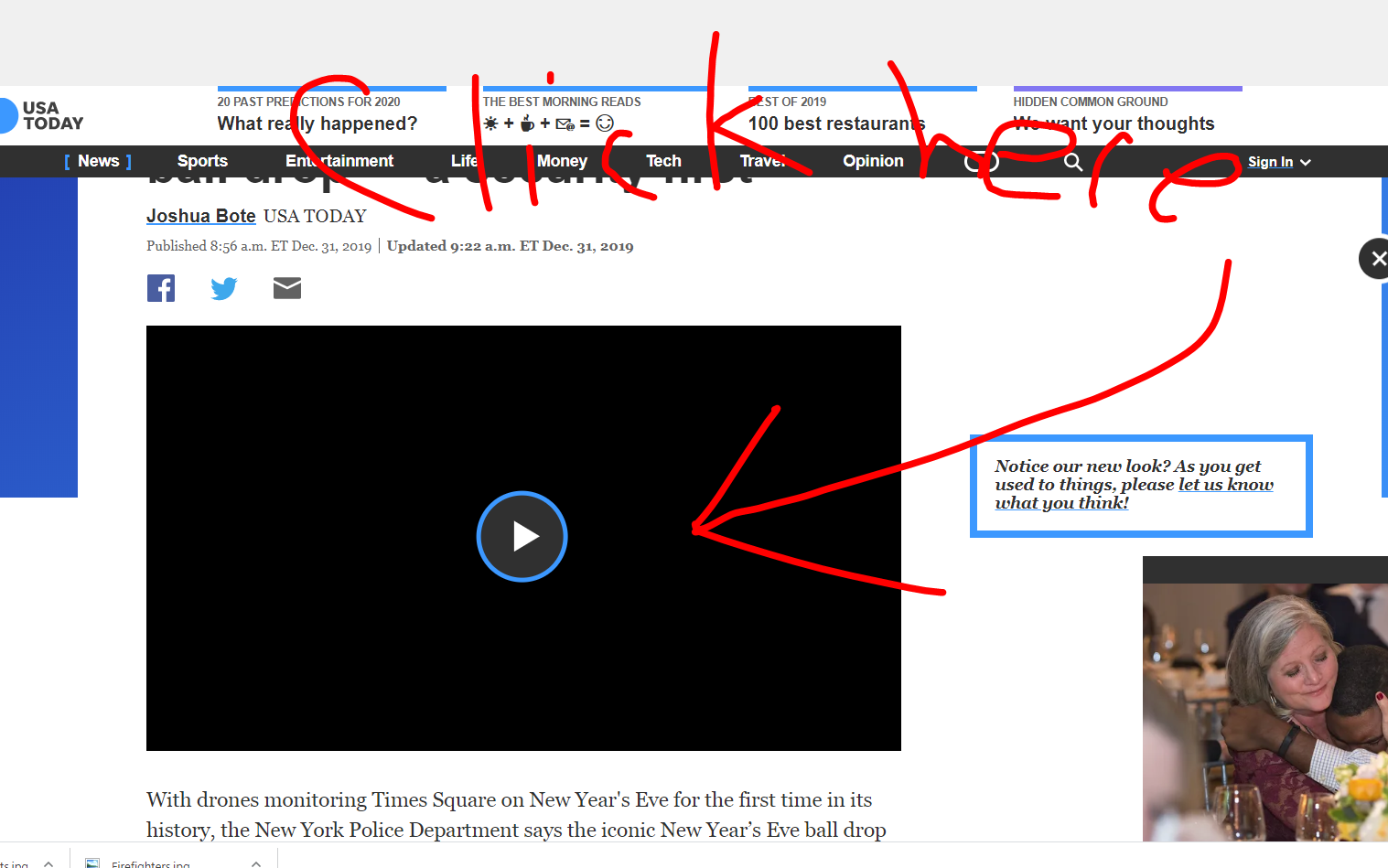Open the Money section
The image size is (1388, 868).
(x=562, y=161)
